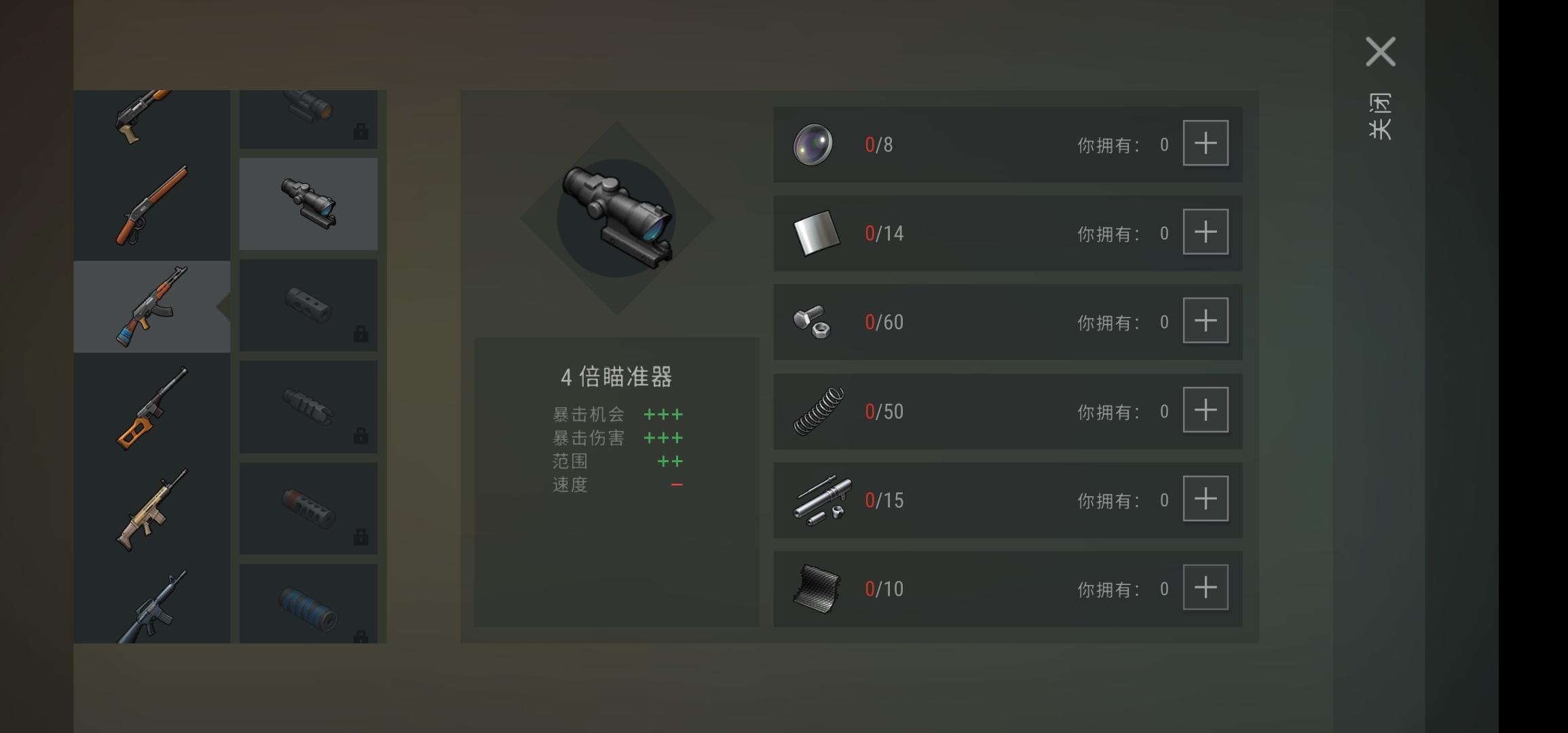Select the tan SCAR assault rifle
The height and width of the screenshot is (733, 1568).
tap(151, 510)
